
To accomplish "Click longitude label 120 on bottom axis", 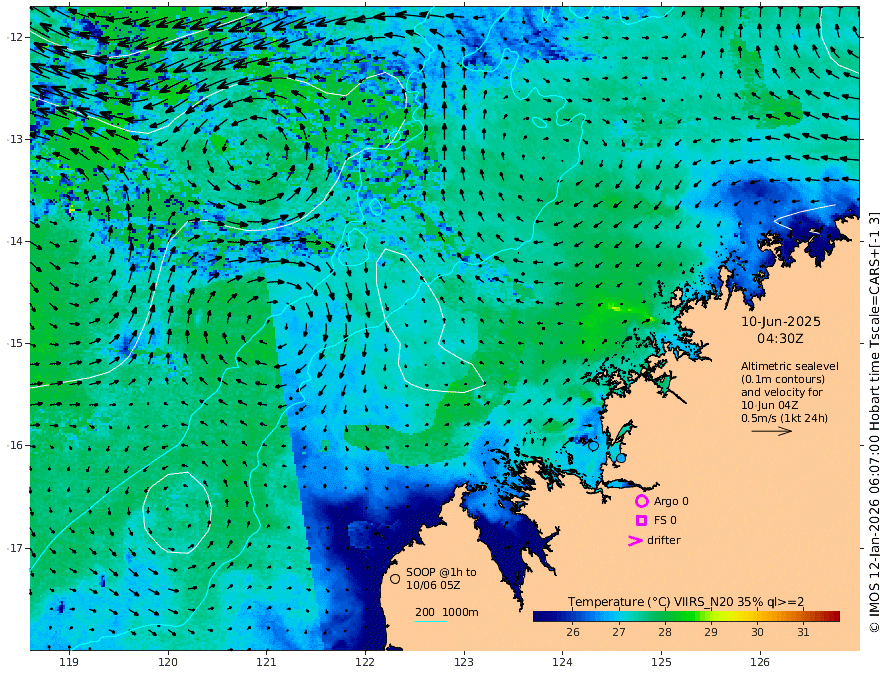I will coord(168,663).
